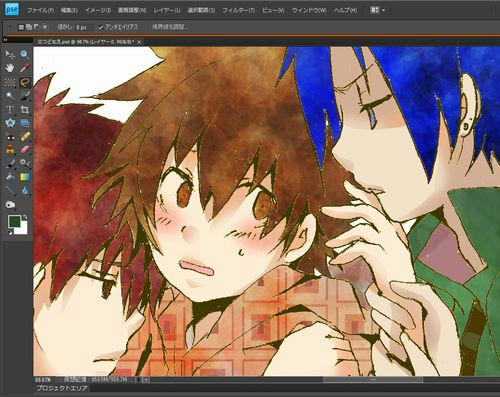Expand the toolbox collapse arrows
The height and width of the screenshot is (397, 500).
[5, 40]
